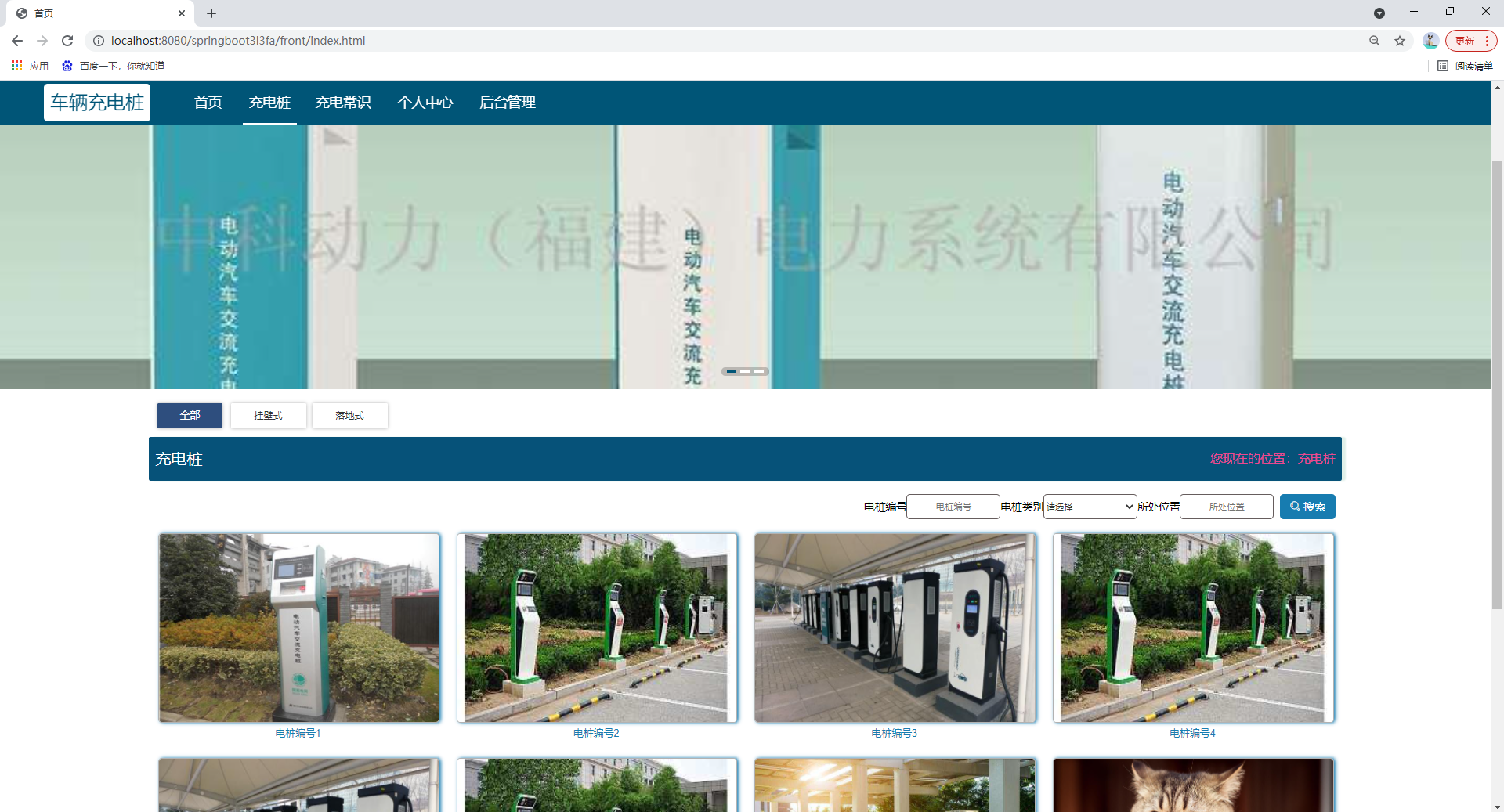Click the 电桩编号4 caption link
This screenshot has height=812, width=1504.
pyautogui.click(x=1192, y=734)
